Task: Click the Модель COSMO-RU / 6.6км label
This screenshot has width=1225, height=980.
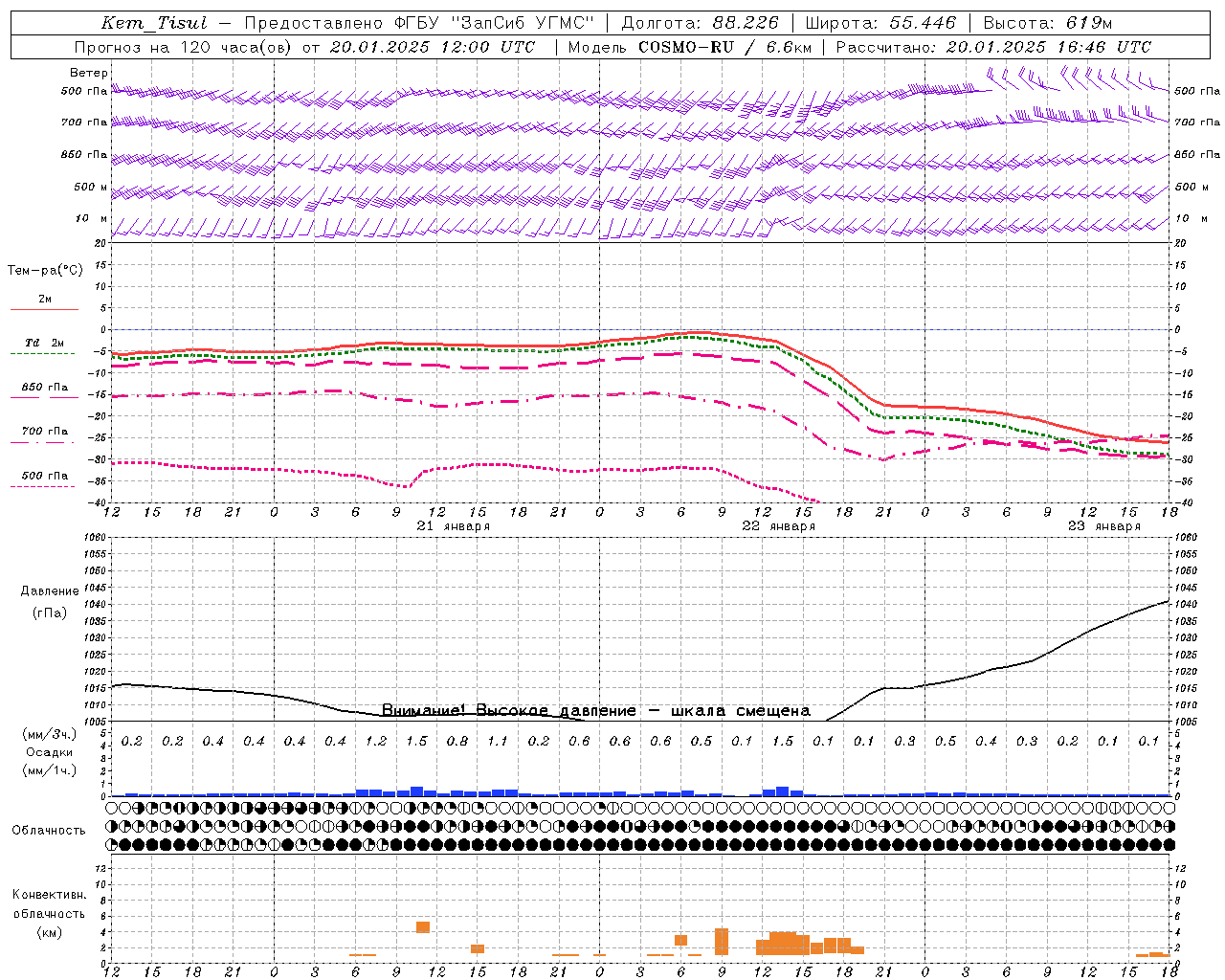Action: (x=690, y=47)
